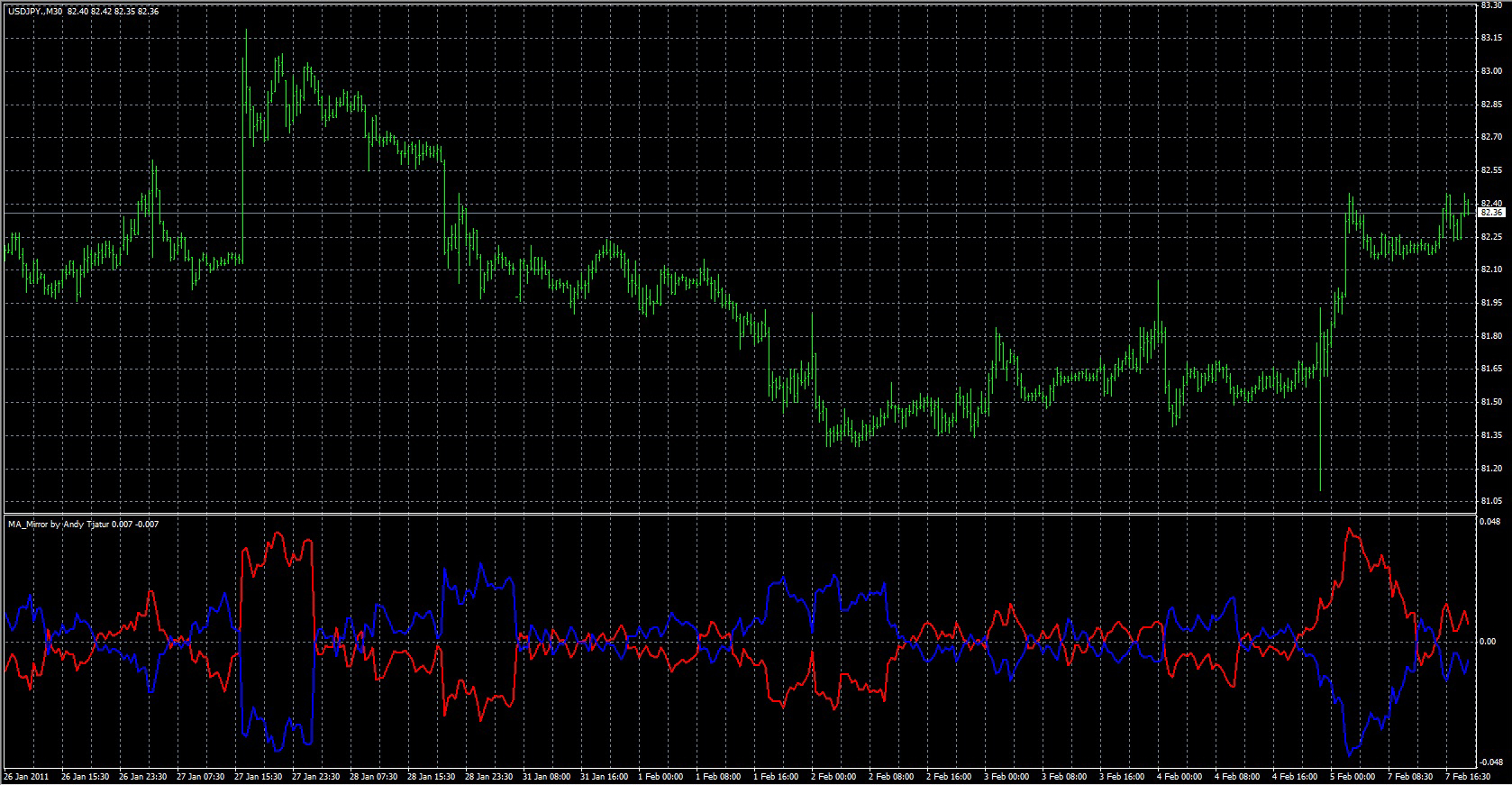Select the 26 Jan 2011 time label
Image resolution: width=1512 pixels, height=785 pixels.
[x=26, y=776]
